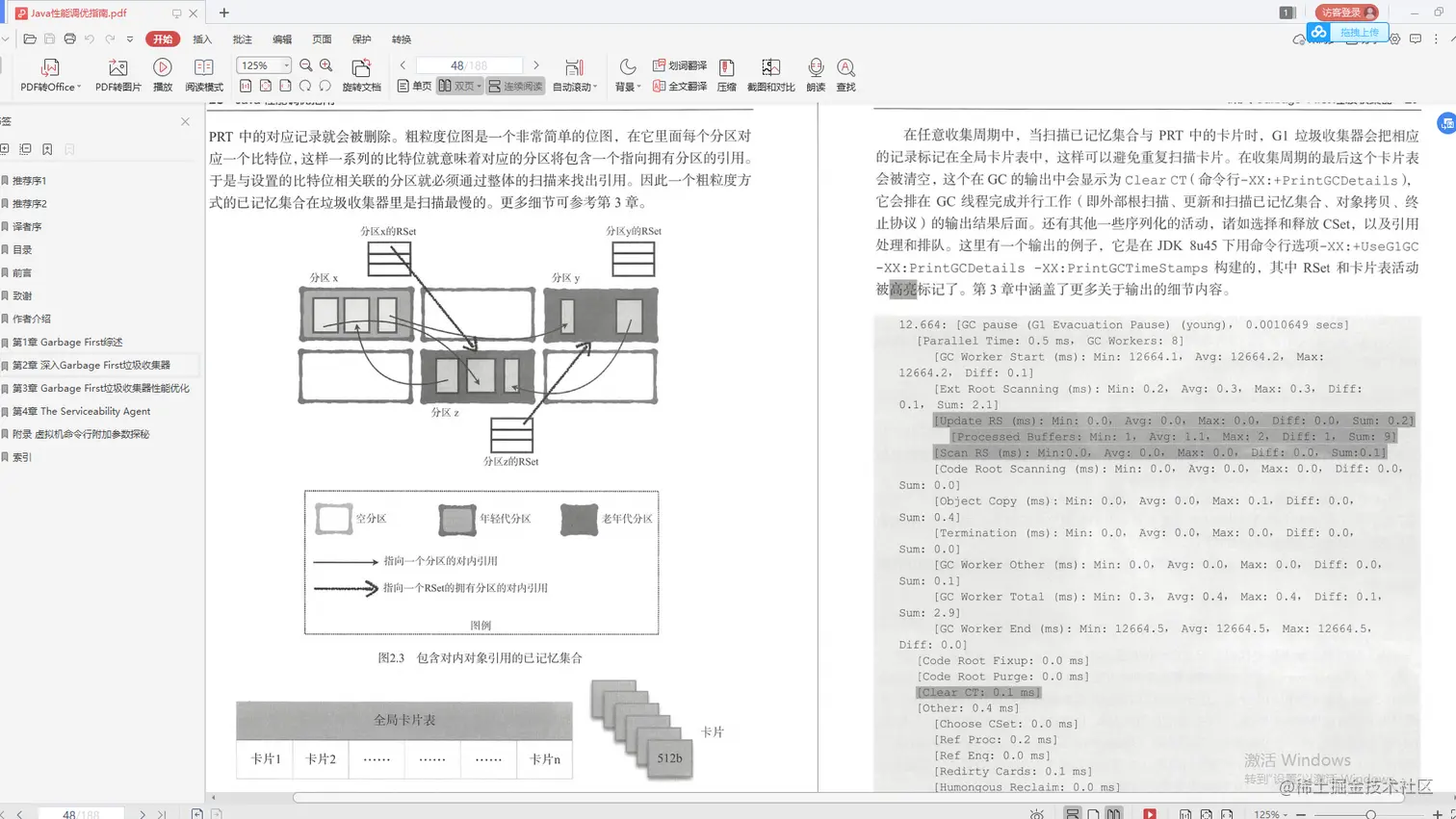Image resolution: width=1456 pixels, height=819 pixels.
Task: Click the page number input 48/188
Action: [469, 65]
